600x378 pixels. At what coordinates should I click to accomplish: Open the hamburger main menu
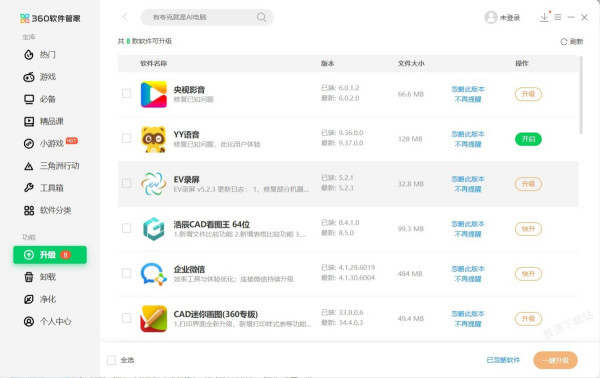558,17
